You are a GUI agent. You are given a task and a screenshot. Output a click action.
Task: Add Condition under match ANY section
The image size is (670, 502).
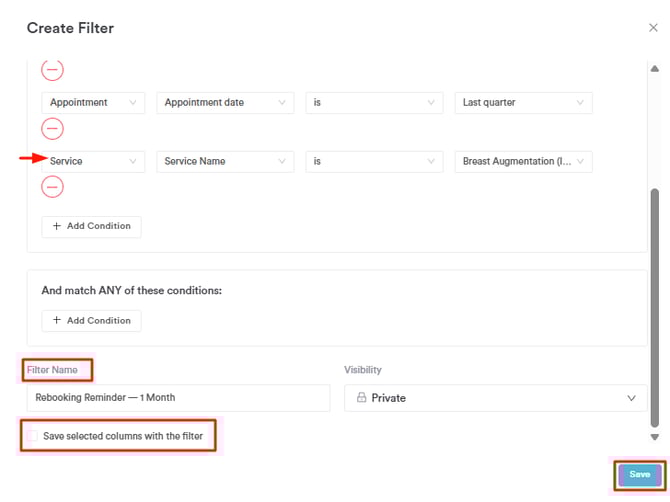click(x=91, y=321)
